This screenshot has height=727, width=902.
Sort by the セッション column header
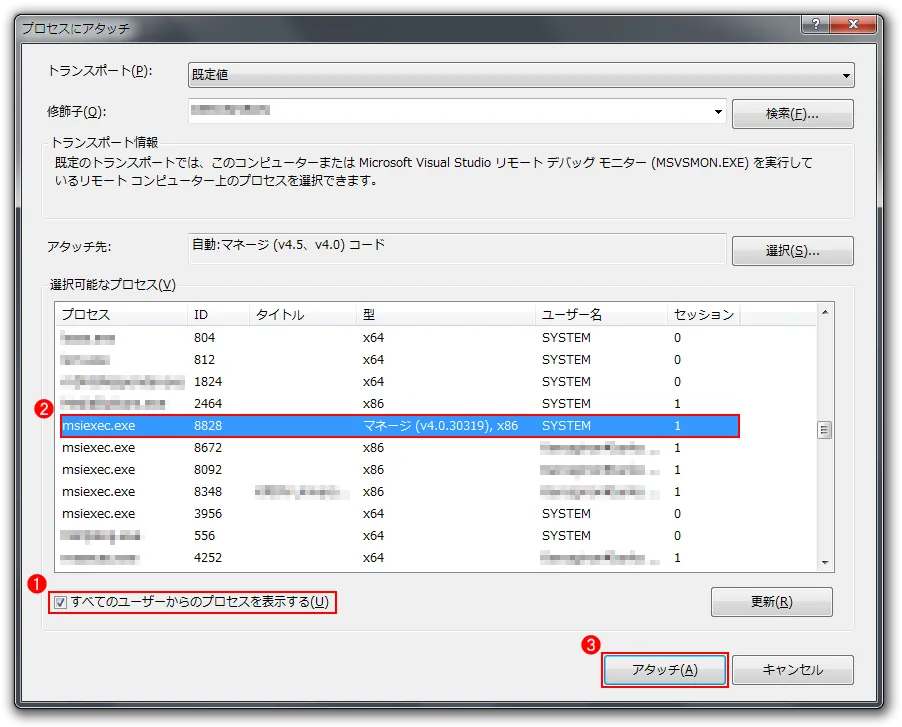704,315
